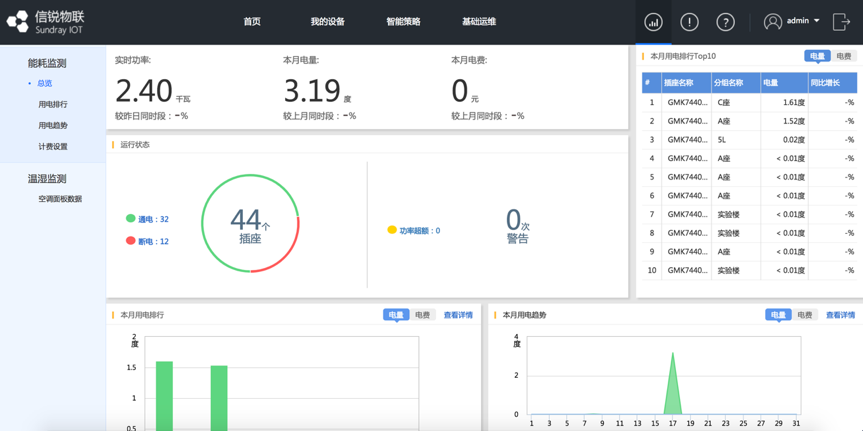The width and height of the screenshot is (863, 431).
Task: Open the alert exclamation icon in header
Action: pyautogui.click(x=690, y=22)
